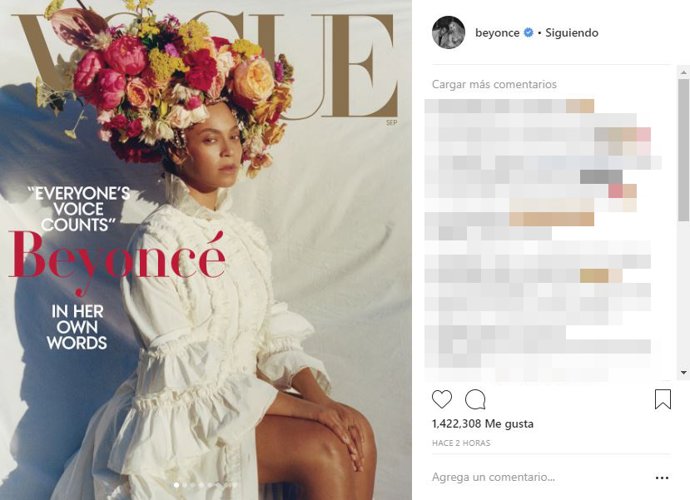Click the Vogue cover photo
The height and width of the screenshot is (500, 690).
pyautogui.click(x=206, y=250)
